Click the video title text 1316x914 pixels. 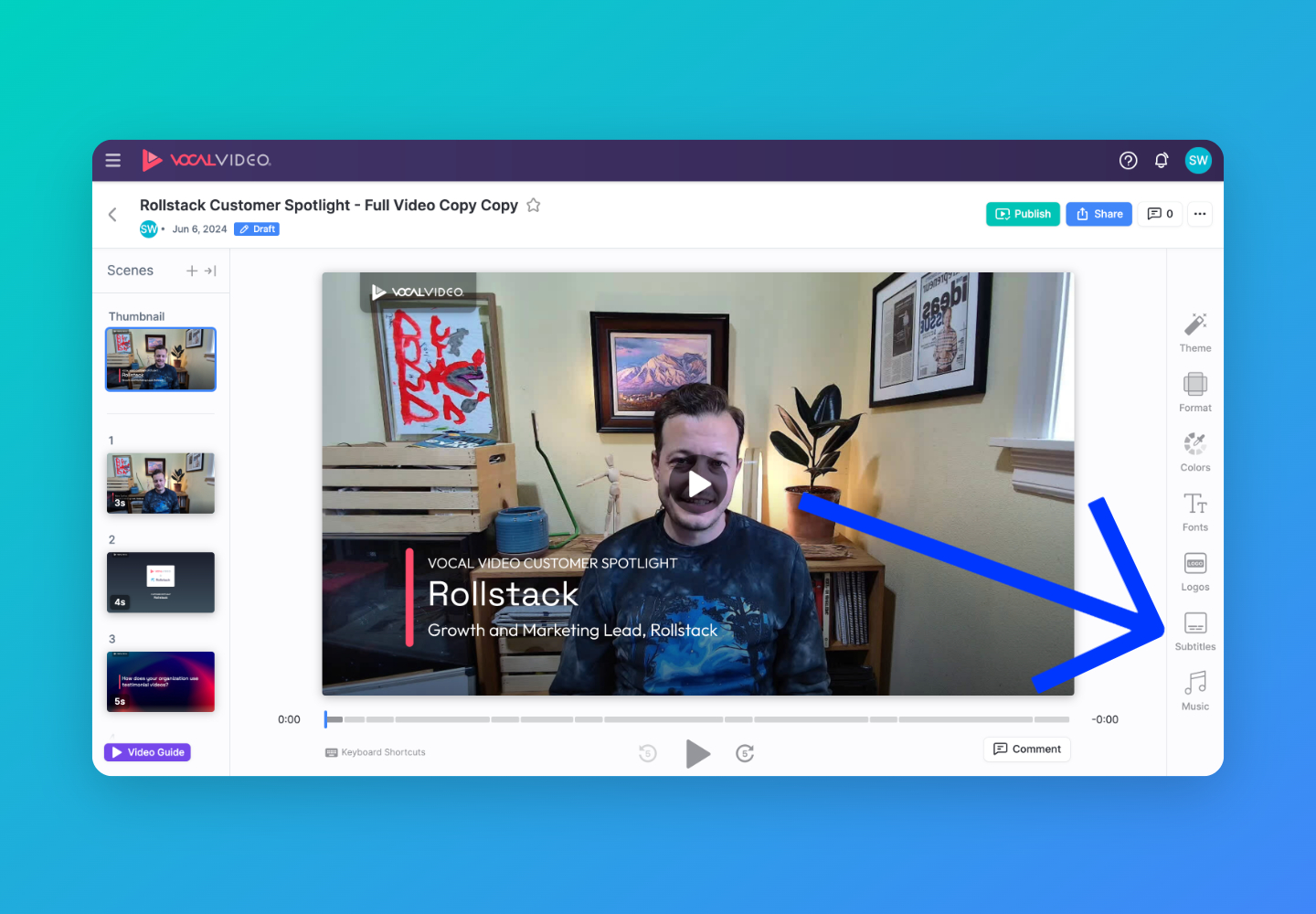[329, 206]
